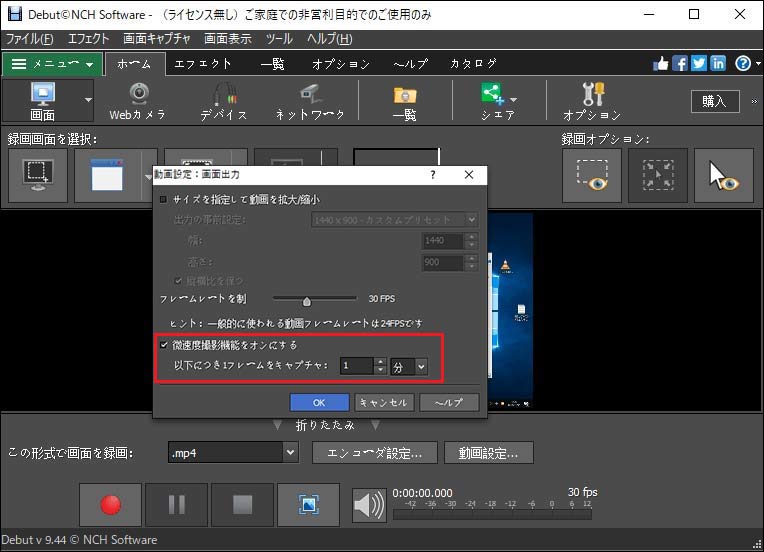Viewport: 764px width, 552px height.
Task: Click the 高さ height field showing 900
Action: click(x=443, y=262)
